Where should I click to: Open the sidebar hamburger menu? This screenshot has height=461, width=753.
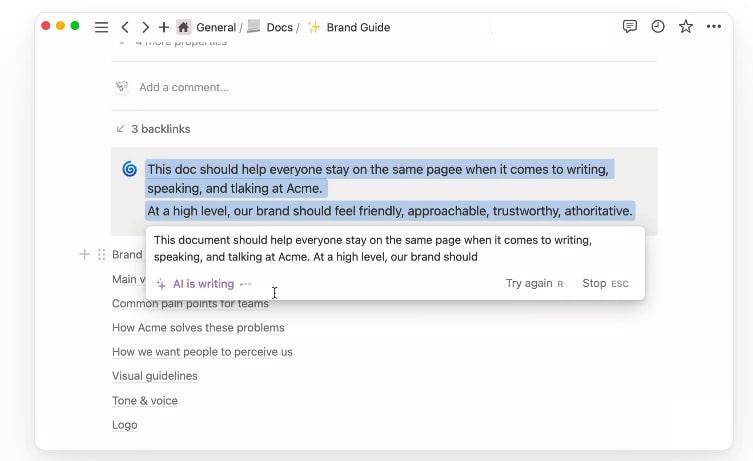tap(101, 27)
